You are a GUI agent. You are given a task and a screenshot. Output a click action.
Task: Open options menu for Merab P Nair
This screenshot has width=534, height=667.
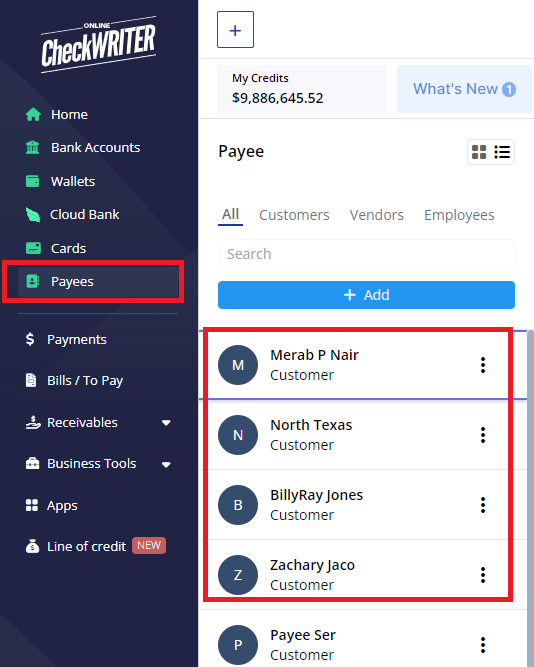click(x=483, y=365)
